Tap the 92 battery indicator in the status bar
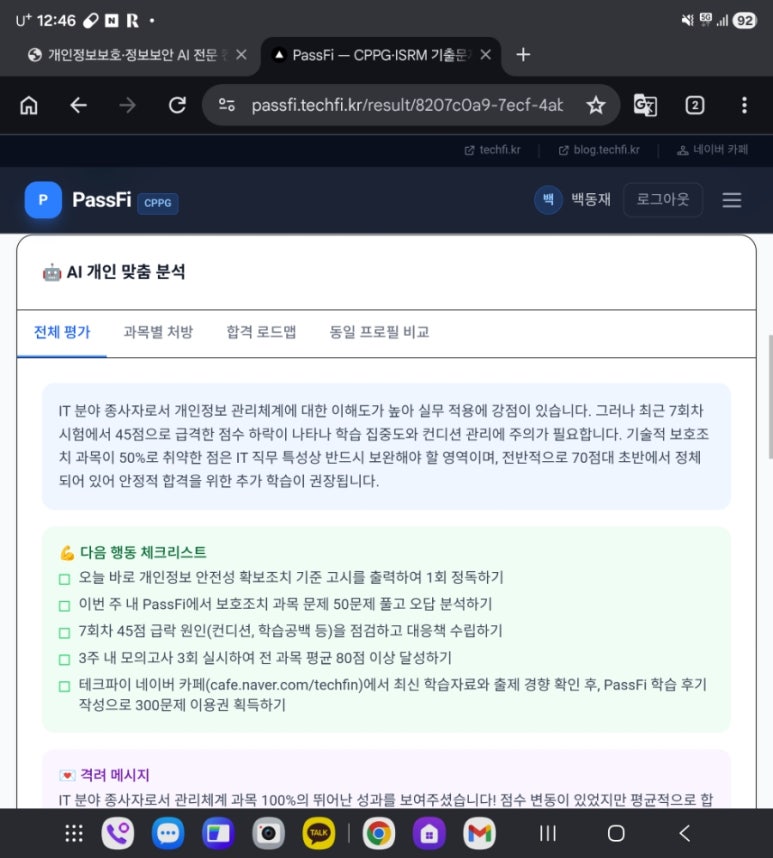This screenshot has height=858, width=773. (x=745, y=21)
